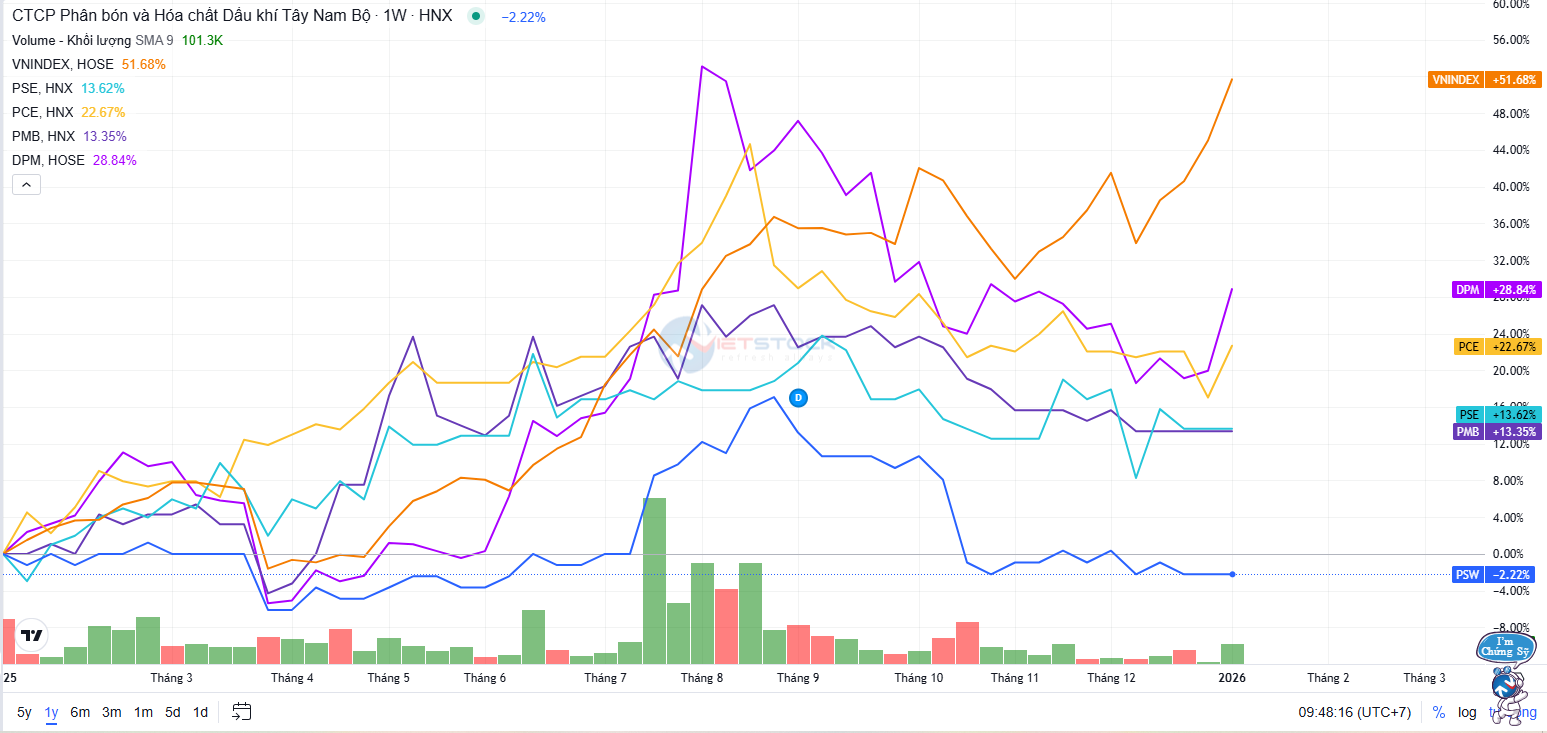This screenshot has height=733, width=1547.
Task: Click the PMB, HNX legend entry
Action: 42,136
